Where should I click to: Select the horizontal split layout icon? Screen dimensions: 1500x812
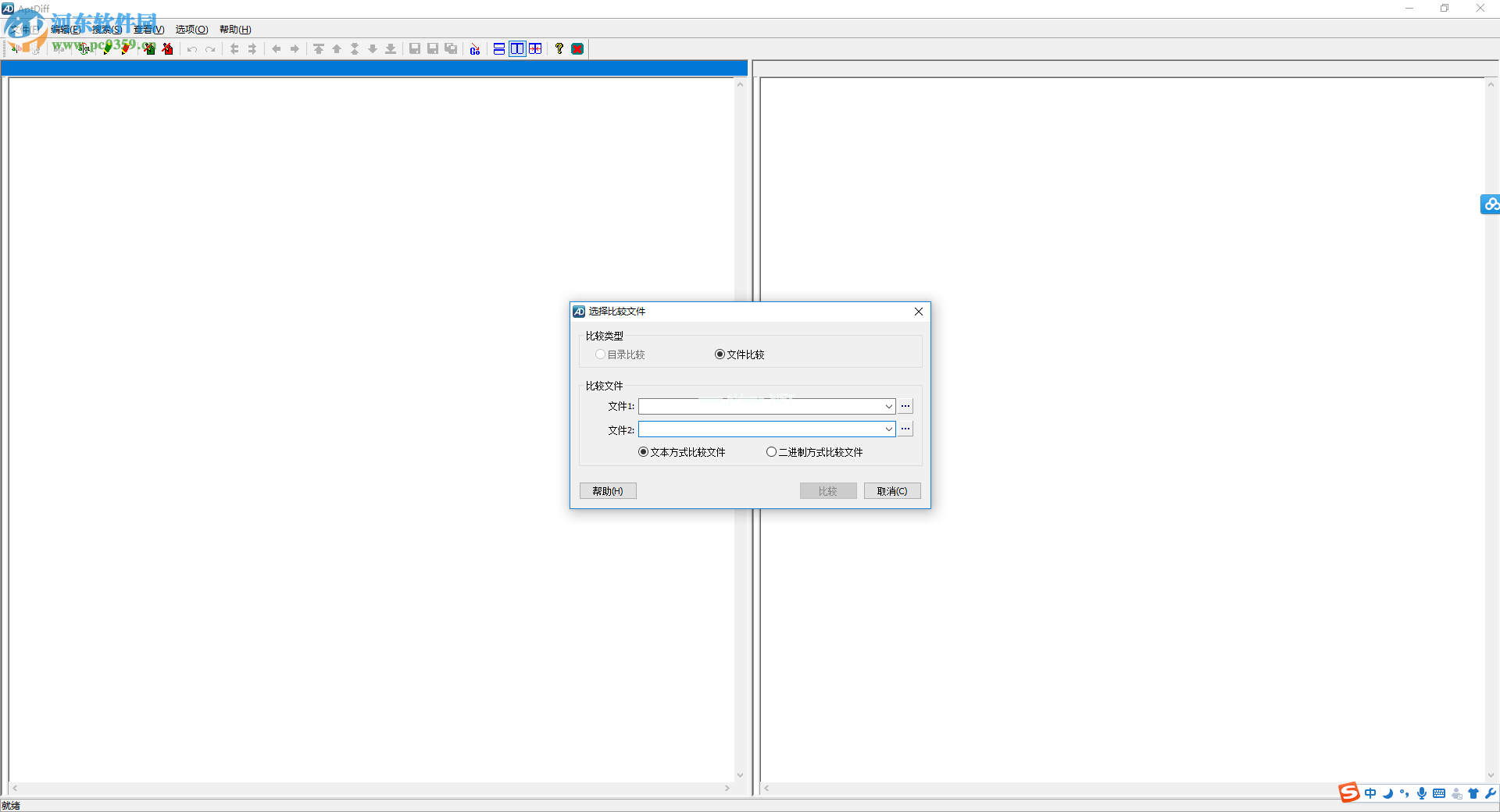499,49
